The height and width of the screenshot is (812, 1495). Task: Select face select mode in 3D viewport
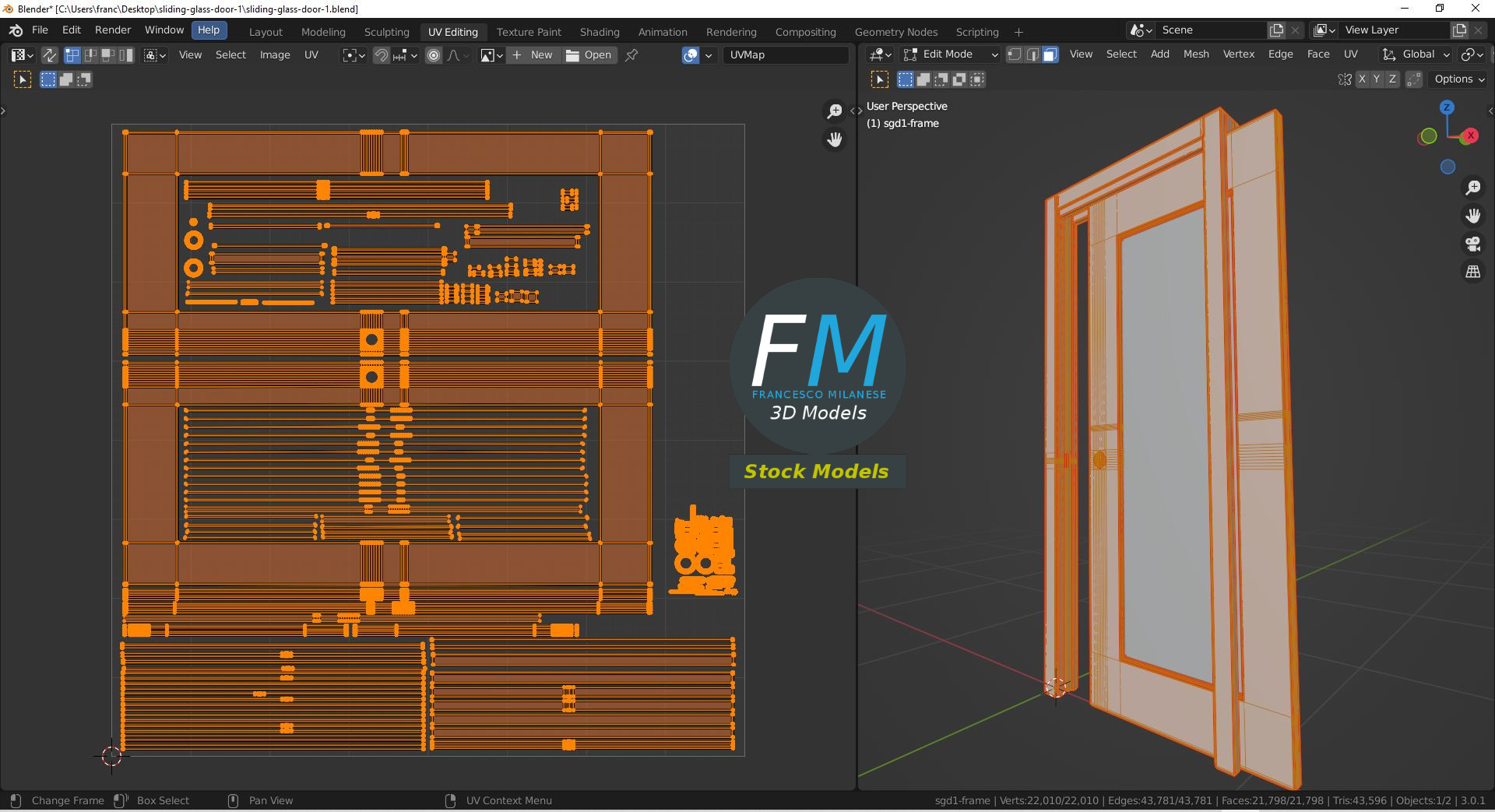(1050, 54)
